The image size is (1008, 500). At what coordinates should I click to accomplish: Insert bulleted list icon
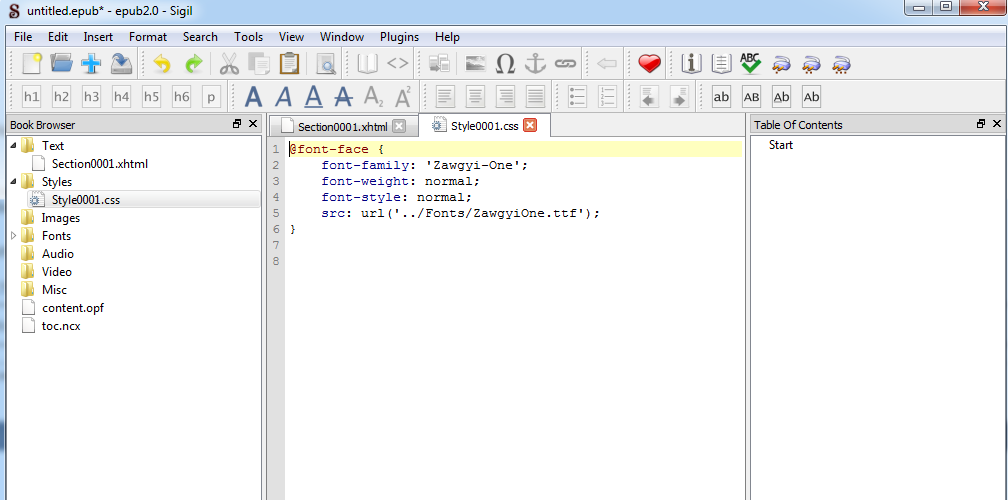pos(577,97)
